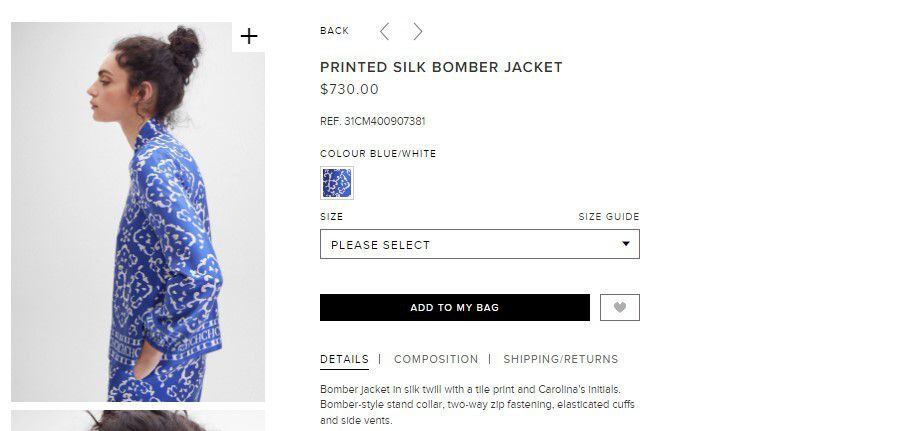This screenshot has width=901, height=431.
Task: Add jacket to wishlist with heart icon
Action: tap(619, 308)
